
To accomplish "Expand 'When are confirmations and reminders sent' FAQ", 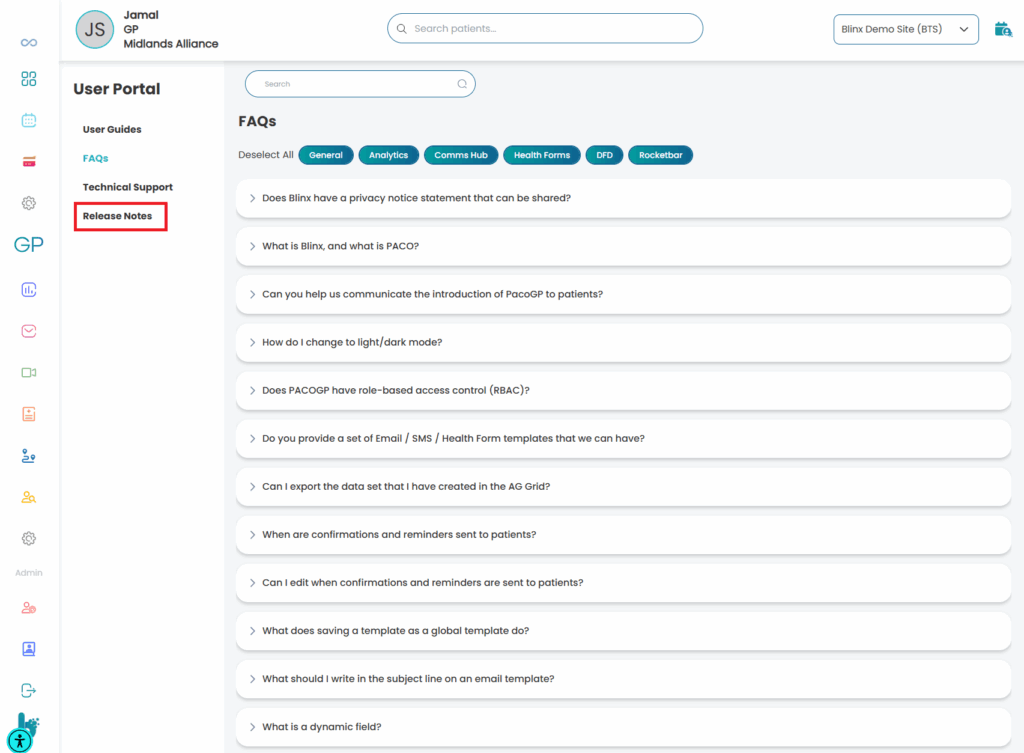I will click(x=624, y=534).
